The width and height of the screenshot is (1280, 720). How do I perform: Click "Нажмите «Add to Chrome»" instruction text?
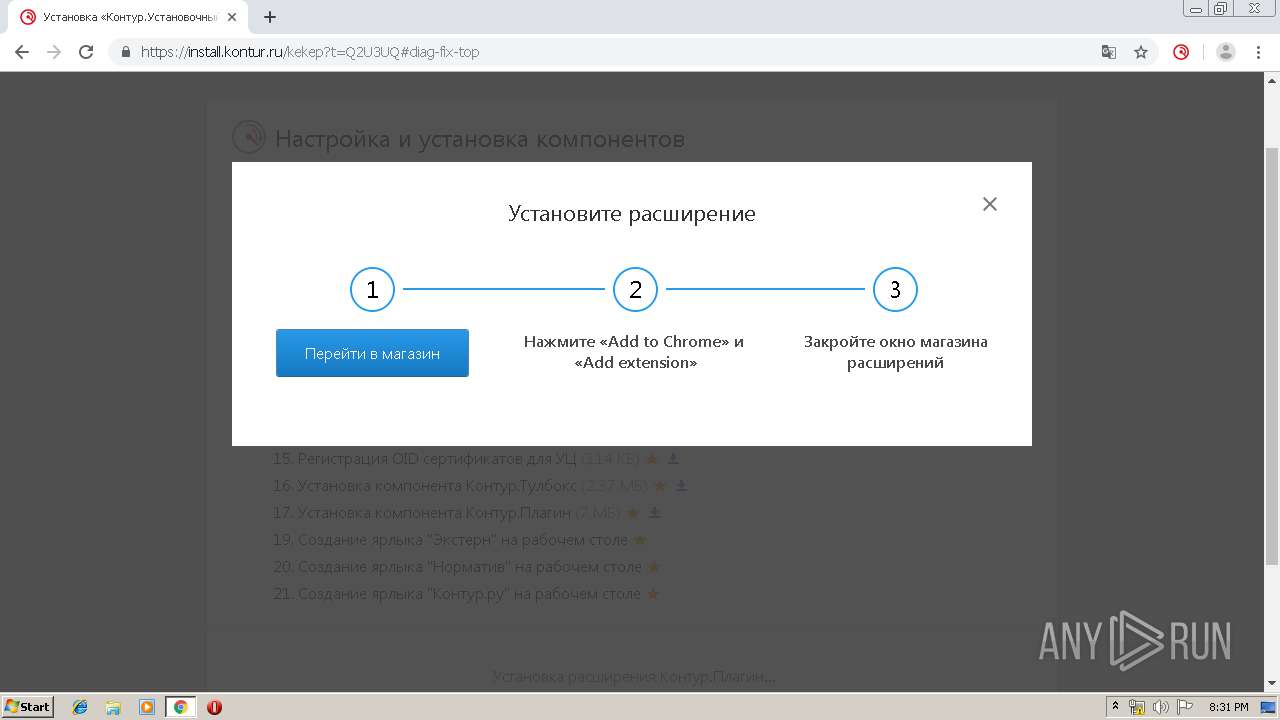click(634, 352)
